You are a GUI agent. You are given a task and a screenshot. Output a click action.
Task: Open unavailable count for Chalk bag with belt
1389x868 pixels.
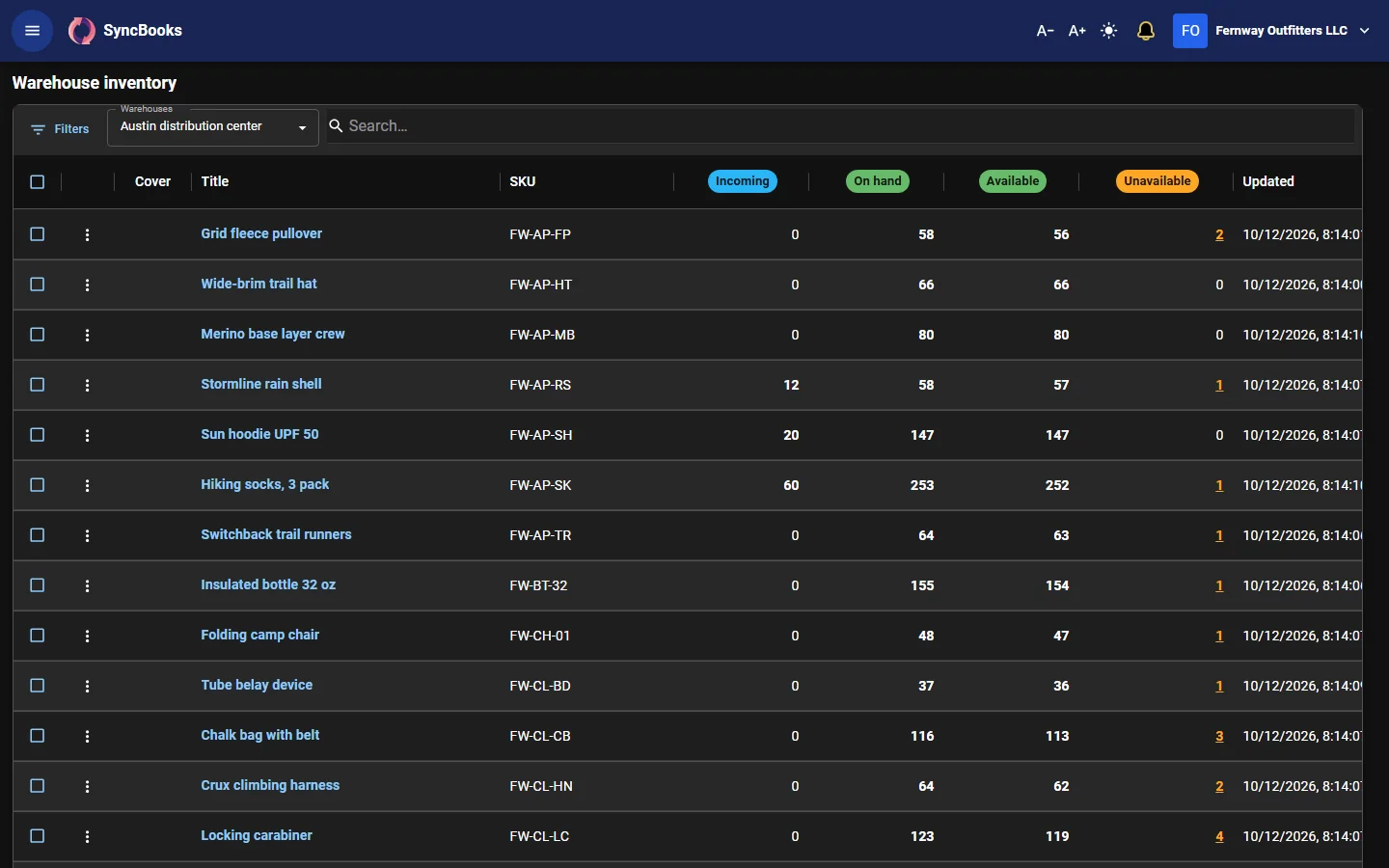click(1219, 736)
